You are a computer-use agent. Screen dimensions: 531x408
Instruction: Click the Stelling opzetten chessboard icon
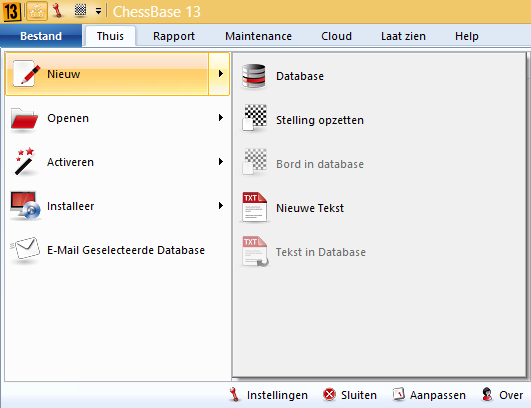pos(255,117)
